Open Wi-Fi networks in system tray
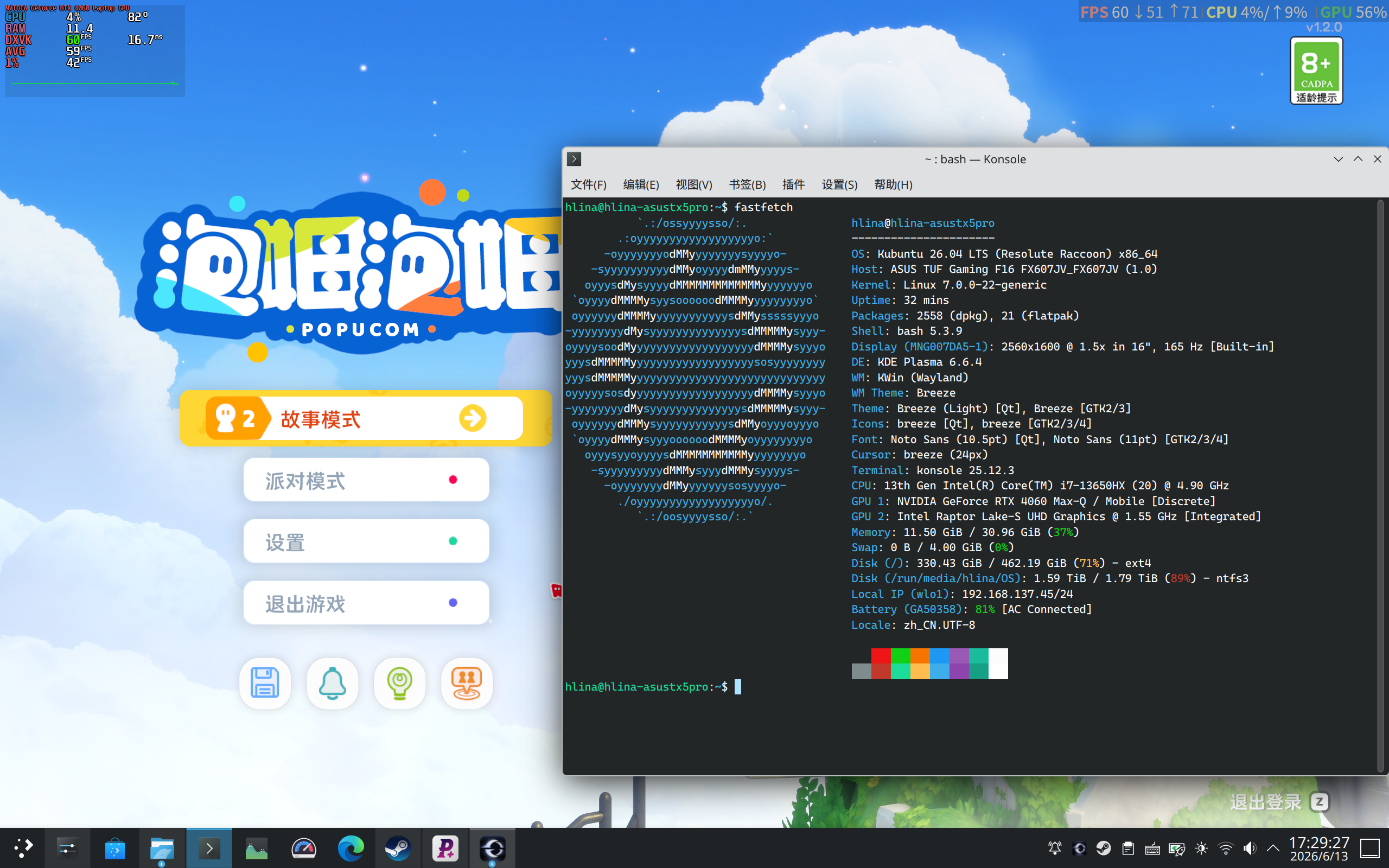Image resolution: width=1389 pixels, height=868 pixels. point(1226,848)
